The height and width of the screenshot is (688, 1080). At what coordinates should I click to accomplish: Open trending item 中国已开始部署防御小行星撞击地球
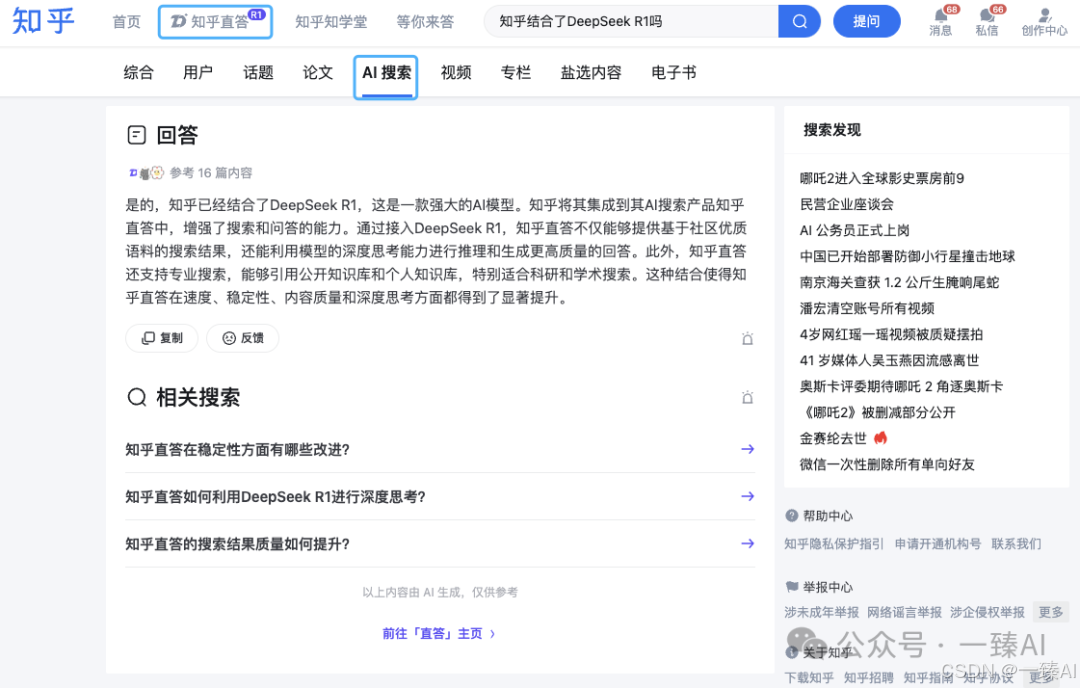(x=907, y=257)
